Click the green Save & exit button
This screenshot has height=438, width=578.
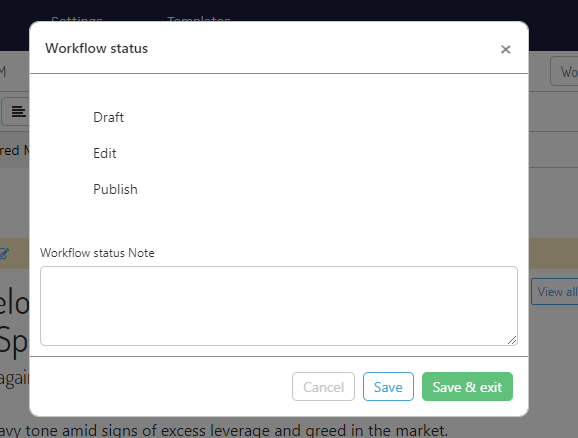coord(467,387)
